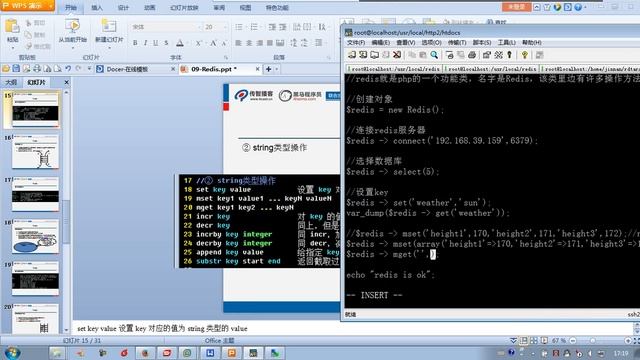This screenshot has width=640, height=360.
Task: Click the Print icon in quick access bar
Action: 37,69
